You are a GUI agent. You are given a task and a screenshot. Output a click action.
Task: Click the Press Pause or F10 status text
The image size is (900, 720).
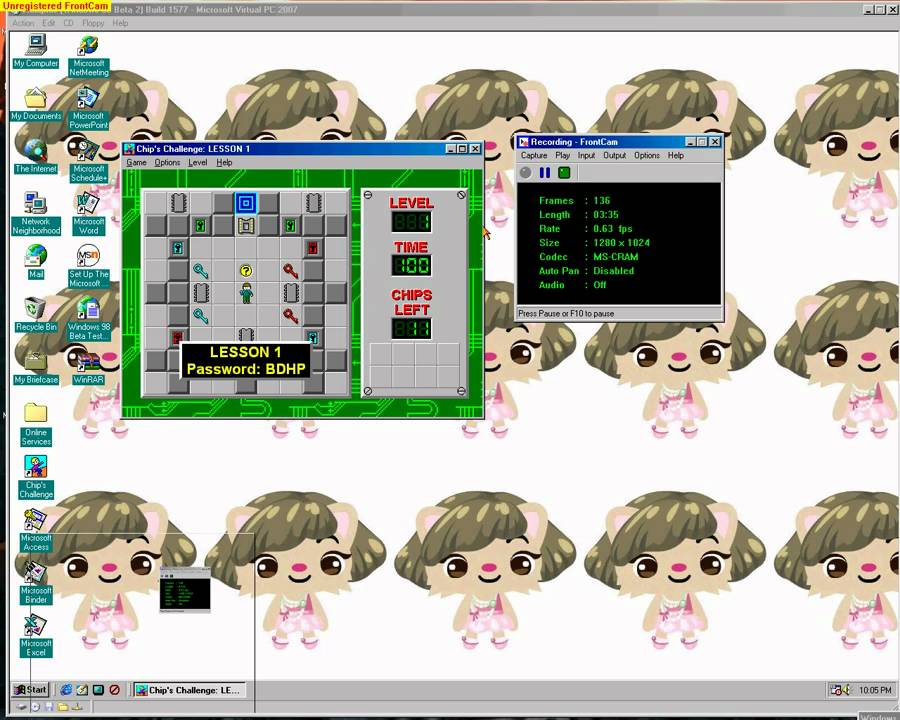click(566, 313)
